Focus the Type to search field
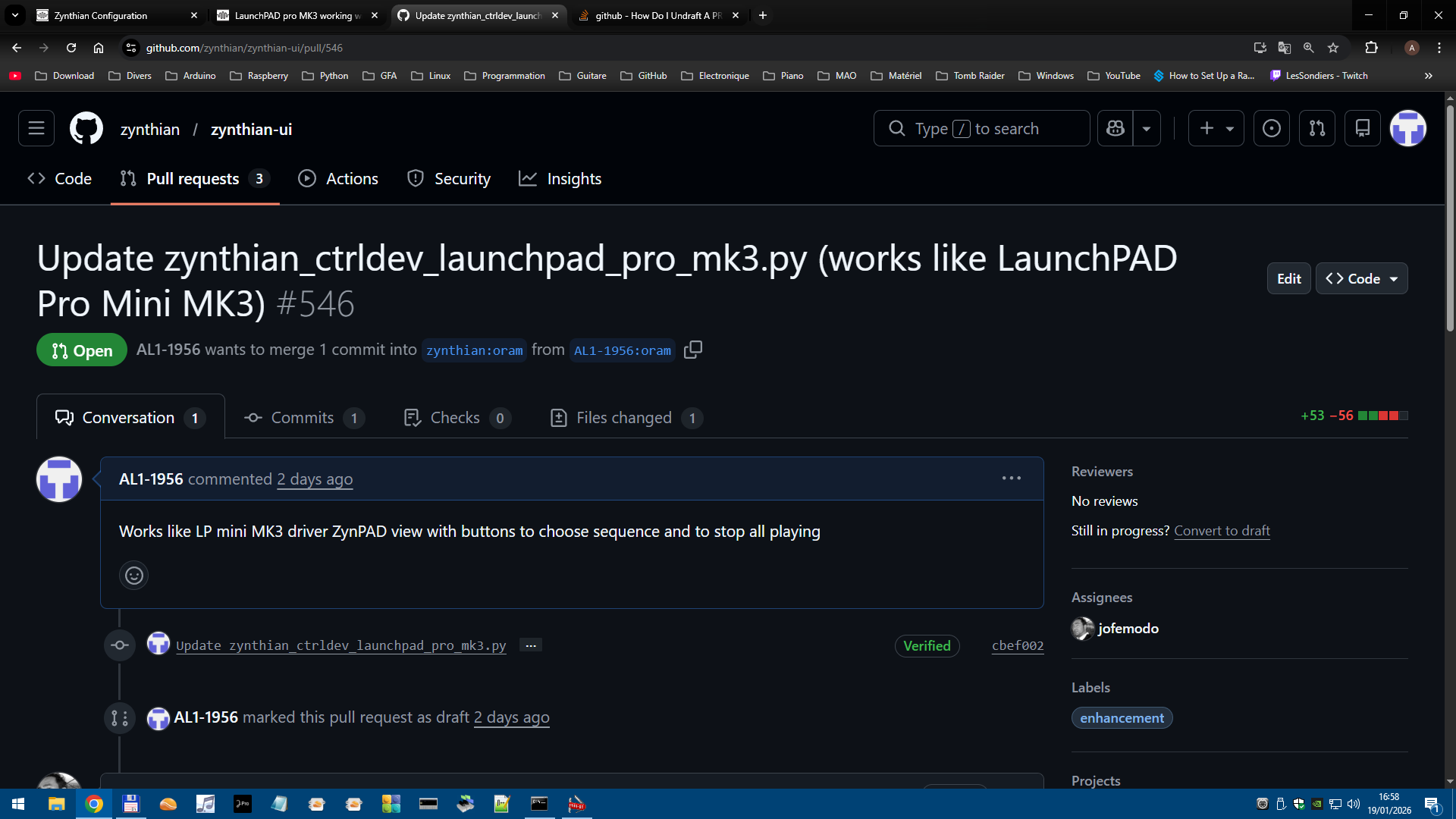 click(981, 129)
